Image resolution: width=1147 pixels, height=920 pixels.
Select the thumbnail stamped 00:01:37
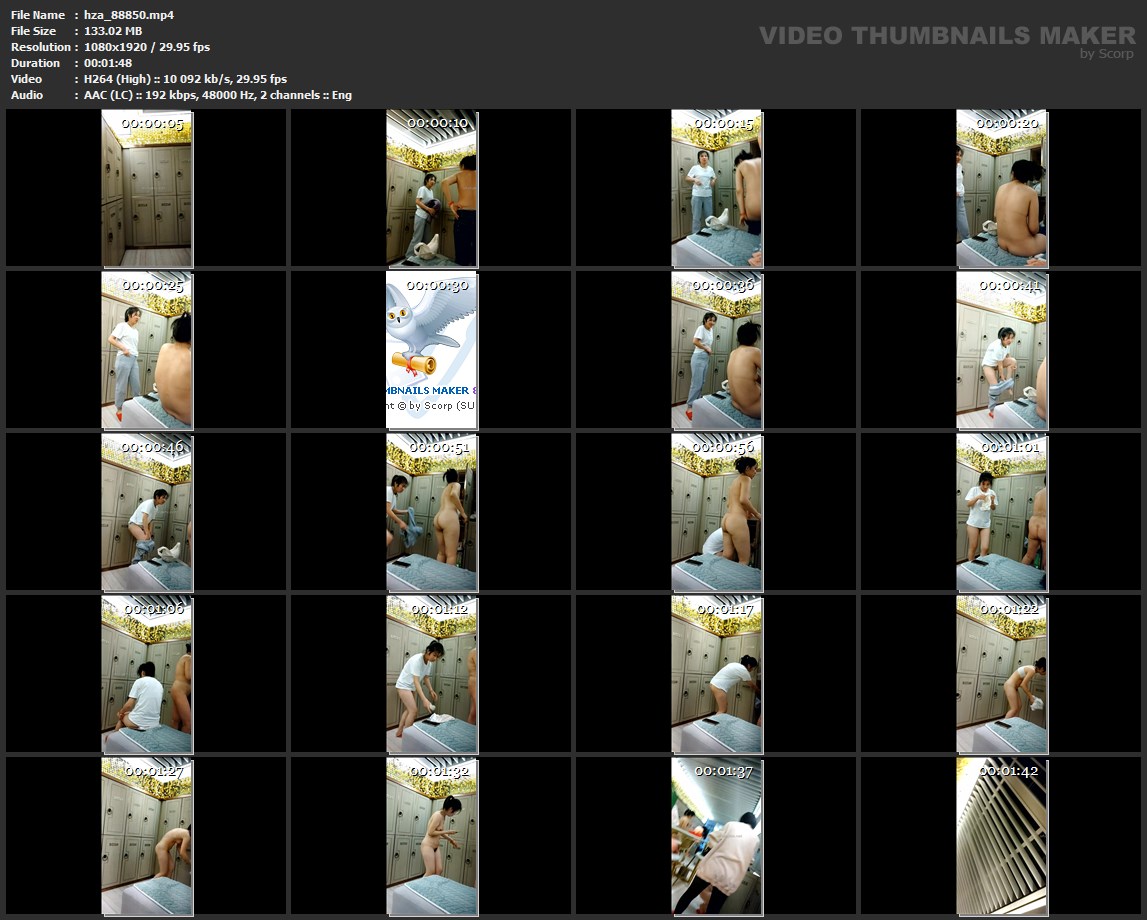pos(717,836)
